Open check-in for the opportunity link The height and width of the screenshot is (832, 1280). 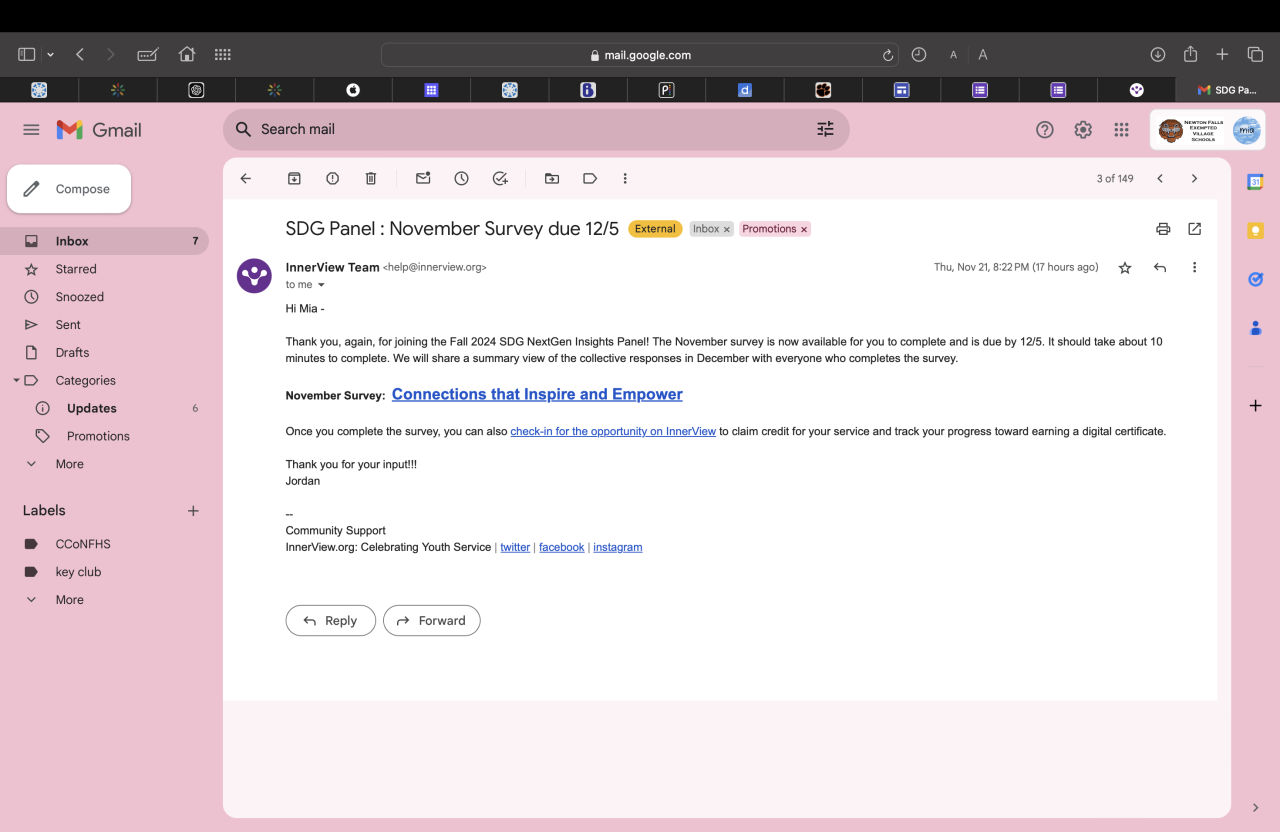coord(613,431)
